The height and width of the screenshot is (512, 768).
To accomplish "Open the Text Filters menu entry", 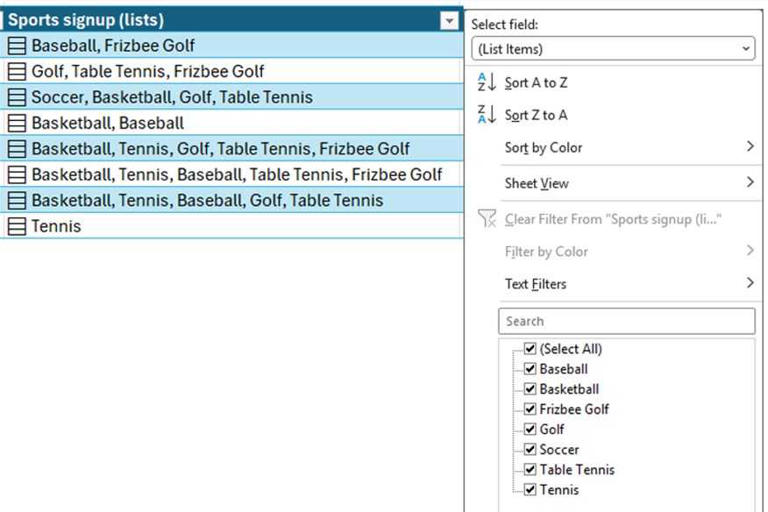I will click(535, 284).
